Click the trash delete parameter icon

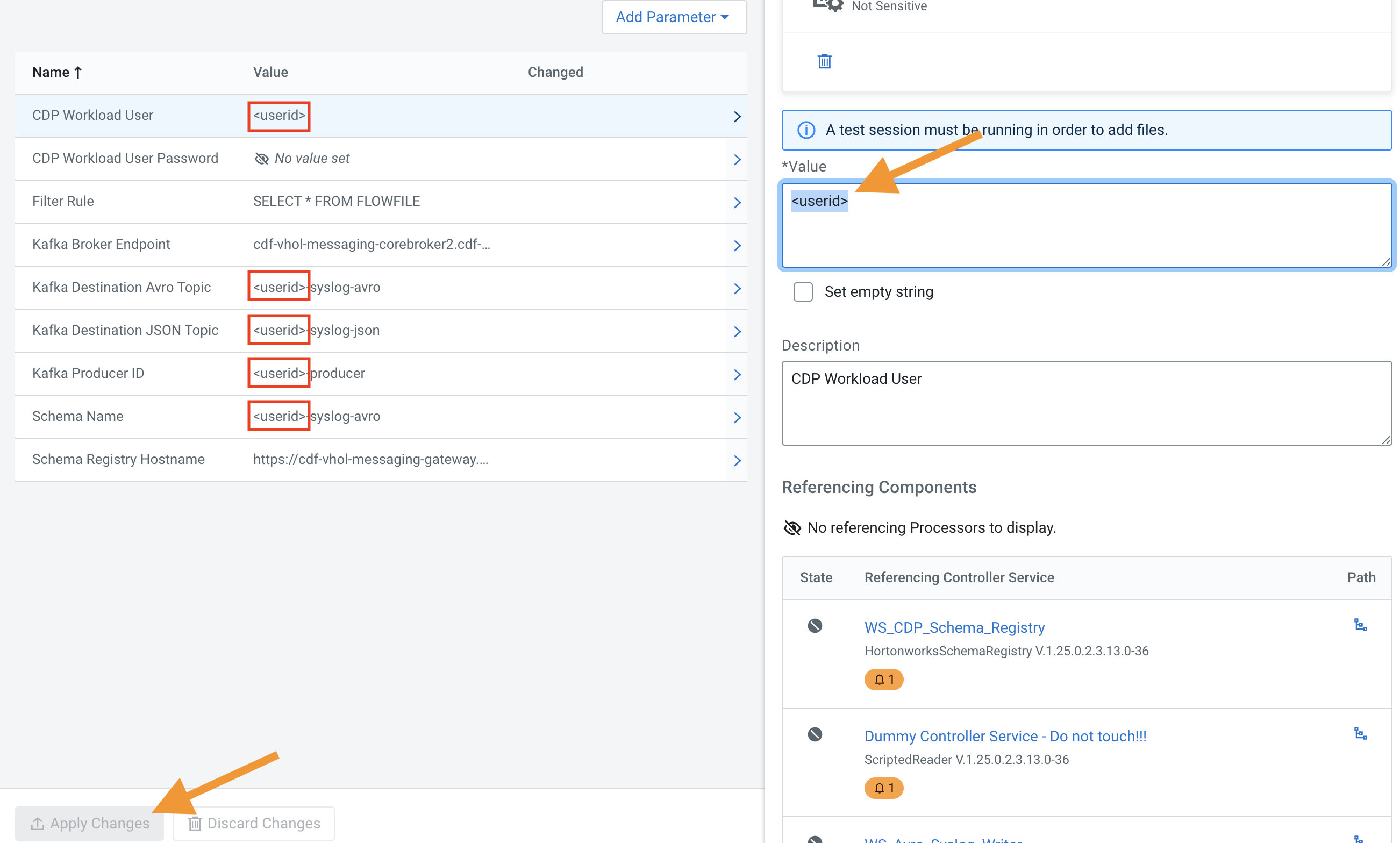[824, 61]
